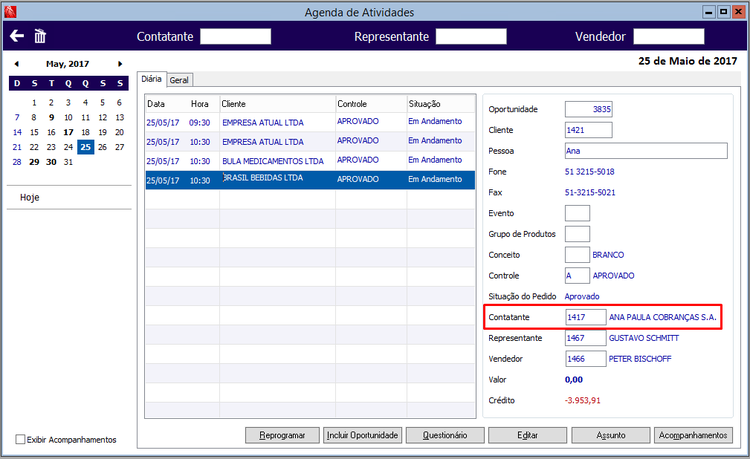Click the back arrow icon
This screenshot has height=459, width=750.
pos(17,36)
